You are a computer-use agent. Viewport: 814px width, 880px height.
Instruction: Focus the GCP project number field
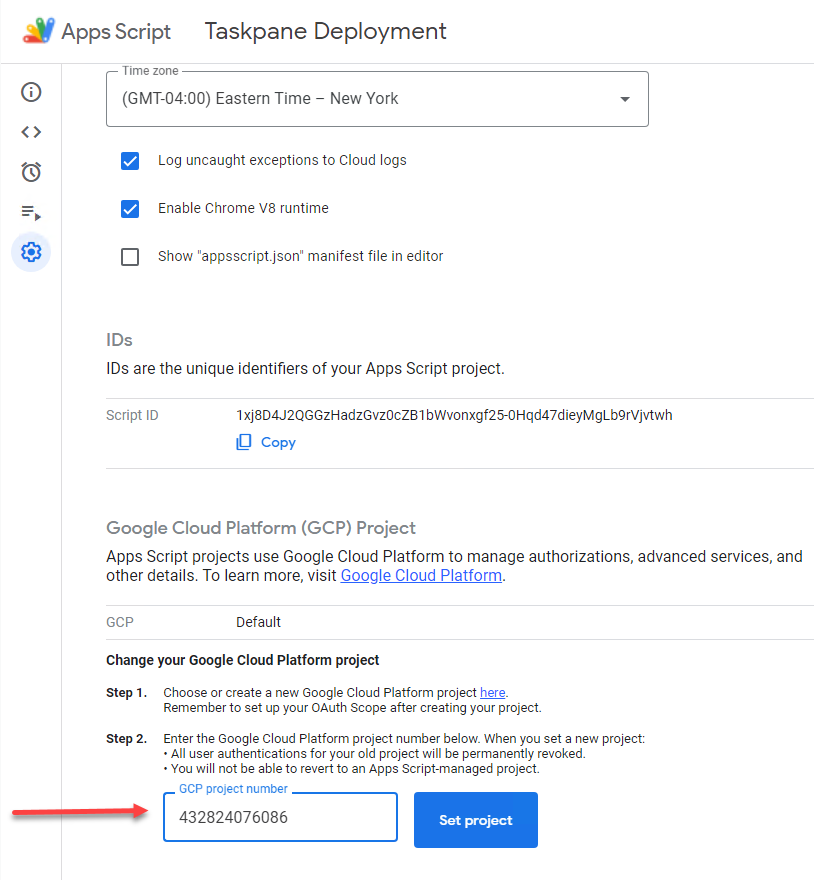click(x=280, y=817)
